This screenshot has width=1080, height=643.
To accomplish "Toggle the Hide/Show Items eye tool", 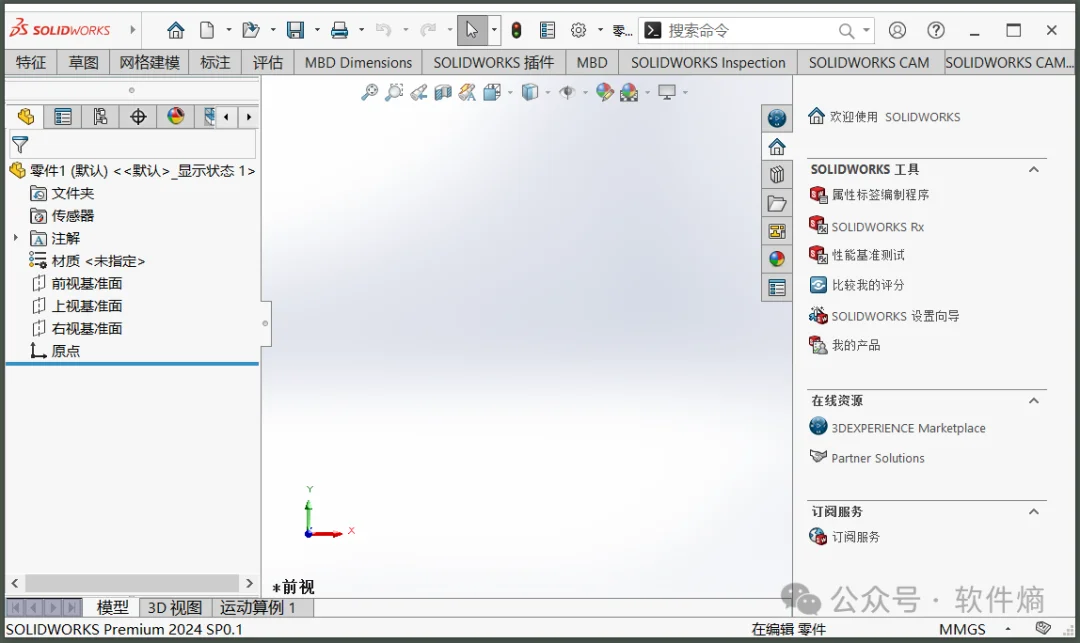I will [x=568, y=92].
